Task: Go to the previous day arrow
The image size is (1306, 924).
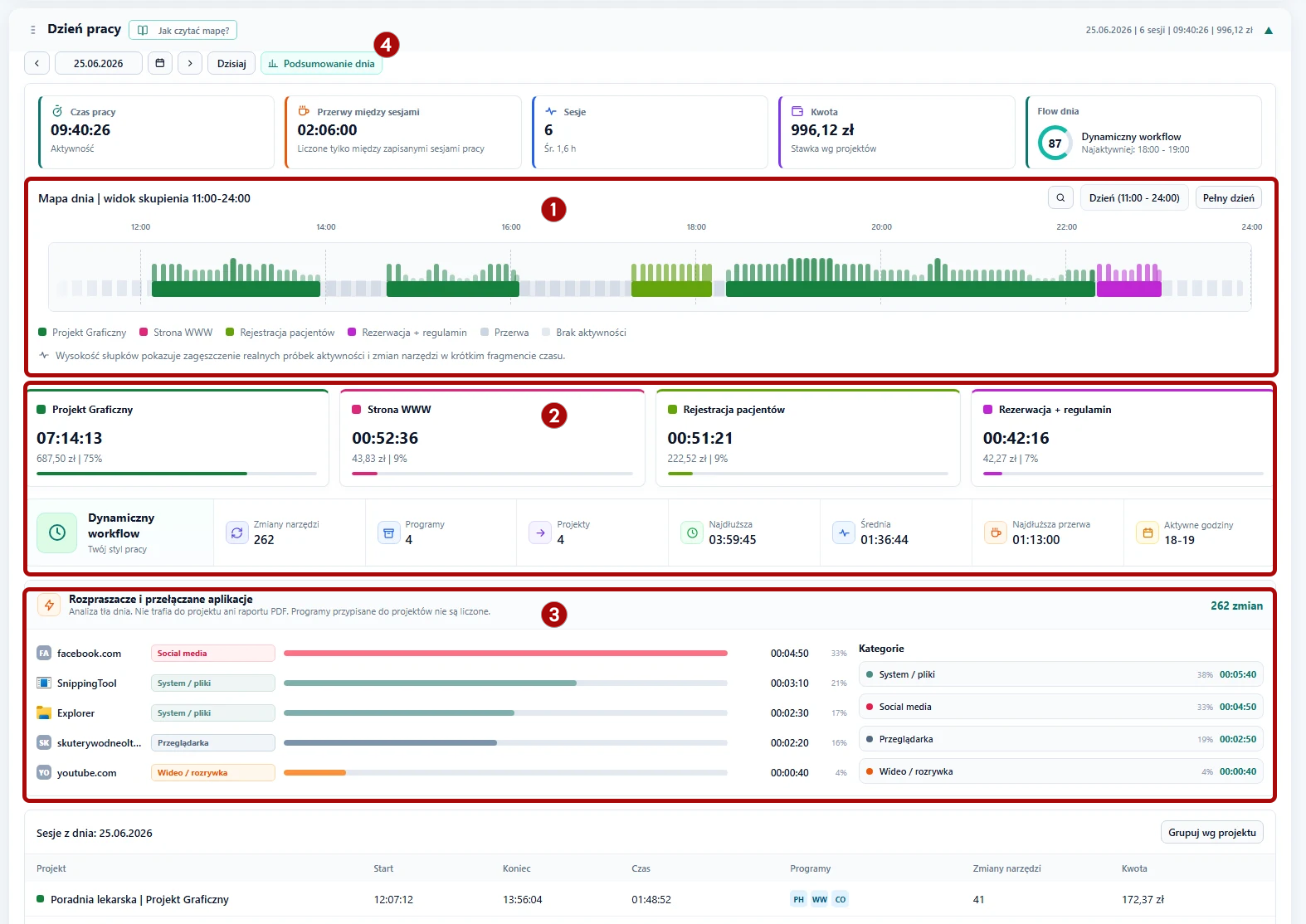Action: (37, 63)
